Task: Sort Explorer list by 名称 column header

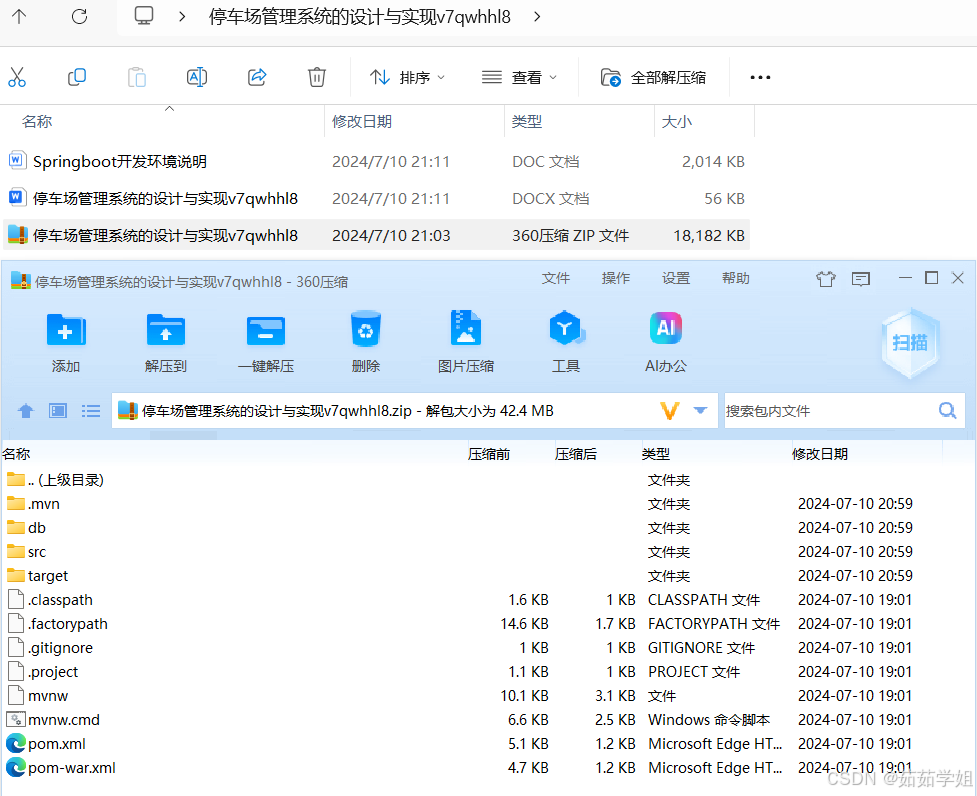Action: [37, 121]
